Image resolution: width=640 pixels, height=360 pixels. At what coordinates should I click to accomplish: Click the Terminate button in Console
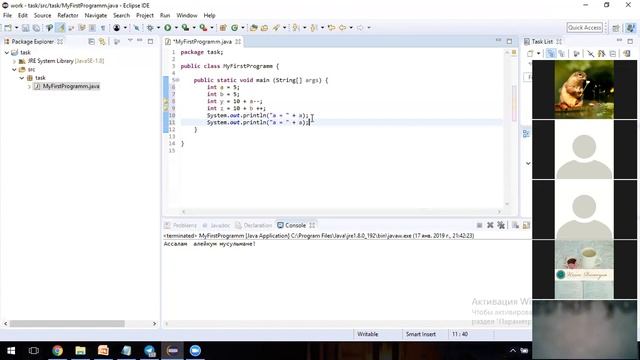pyautogui.click(x=480, y=225)
